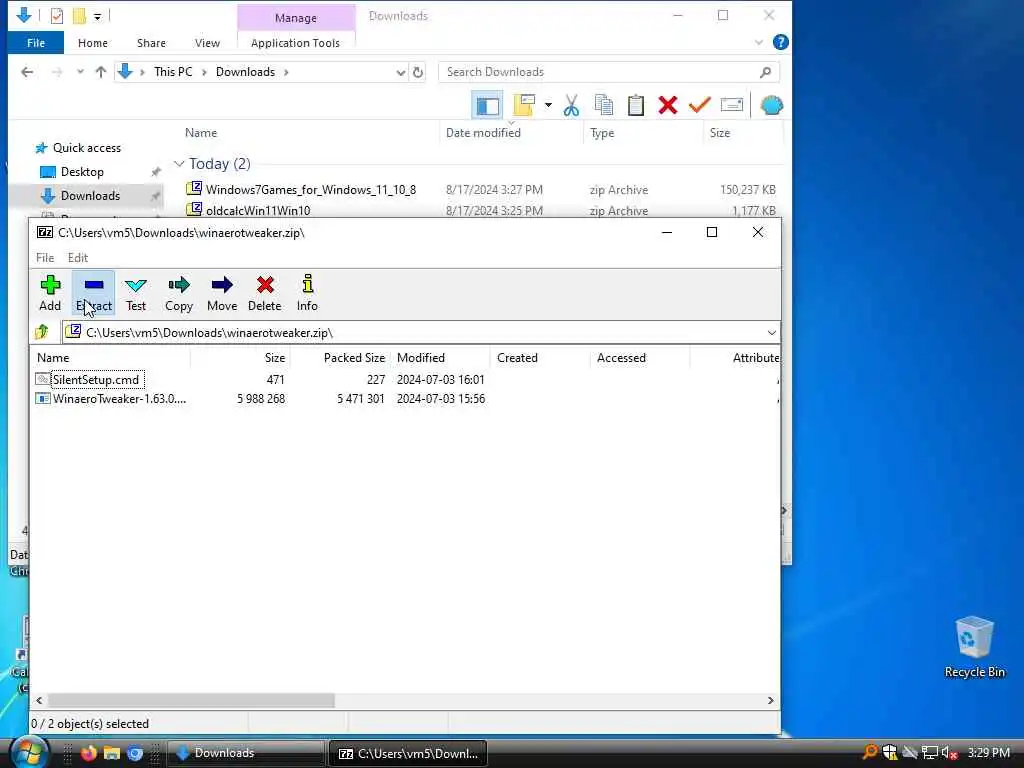
Task: Expand the 7-Zip address path dropdown
Action: coord(771,332)
